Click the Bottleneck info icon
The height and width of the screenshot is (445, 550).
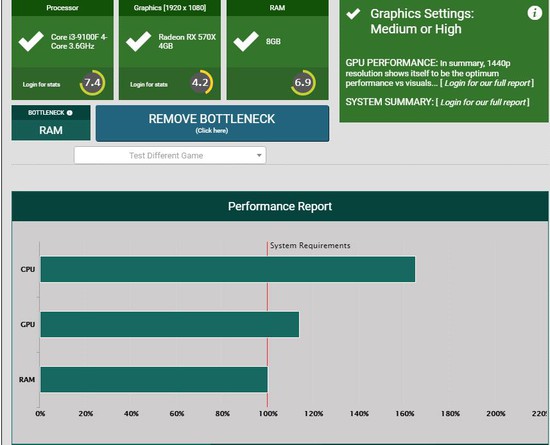[x=69, y=113]
